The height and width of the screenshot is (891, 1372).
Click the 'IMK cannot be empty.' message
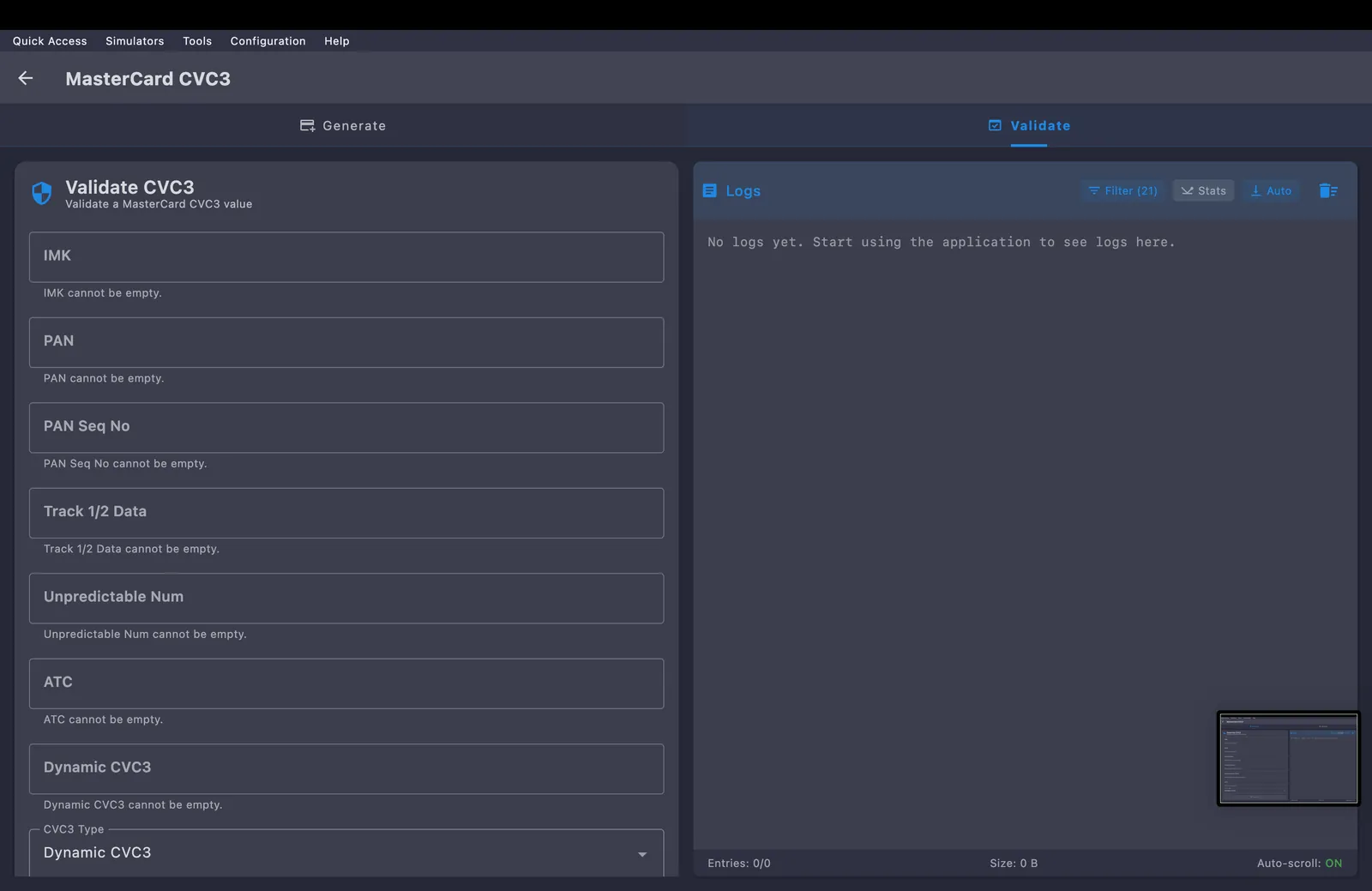103,293
